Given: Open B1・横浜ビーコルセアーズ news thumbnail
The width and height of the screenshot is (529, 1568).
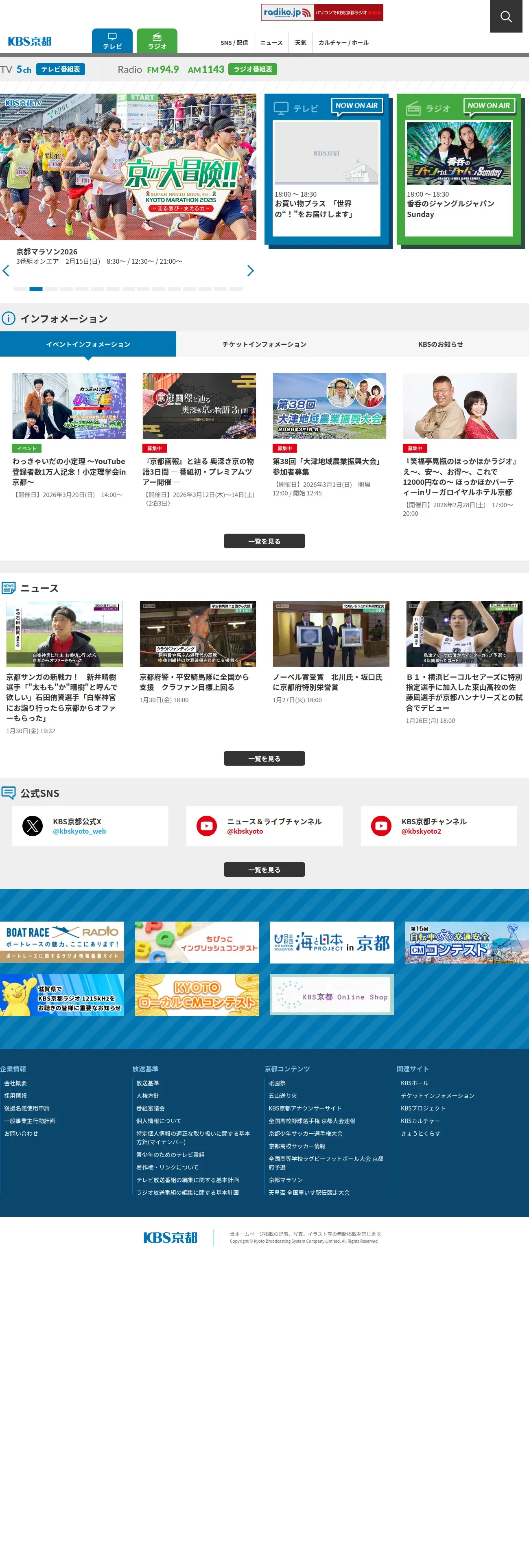Looking at the screenshot, I should (x=464, y=634).
